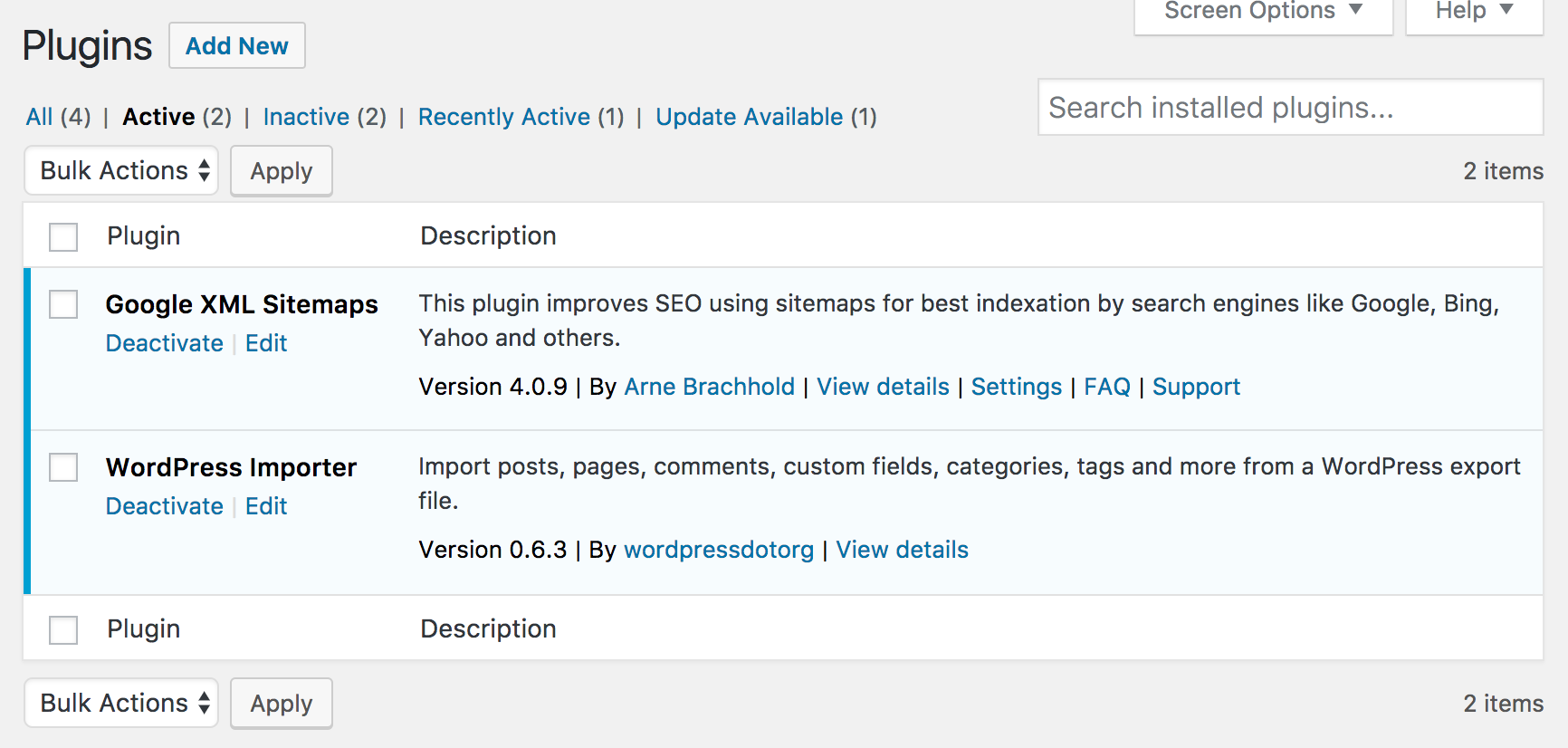The height and width of the screenshot is (748, 1568).
Task: Open wordpressdotorg author link
Action: [x=719, y=550]
